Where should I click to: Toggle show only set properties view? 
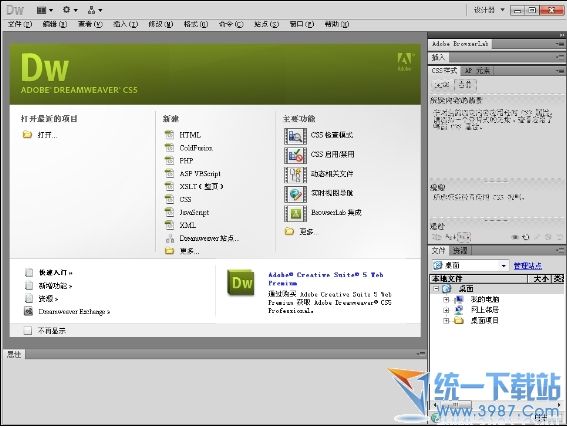(x=464, y=237)
